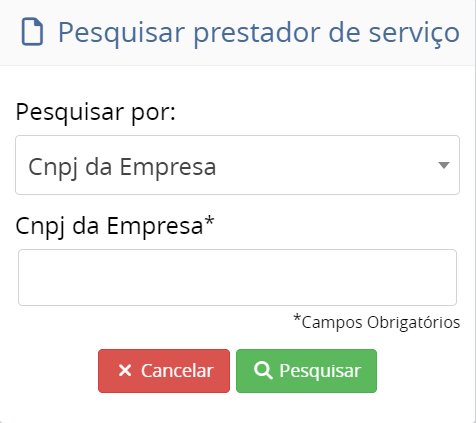
Task: Click the word 'Pesquisar' on green button
Action: pyautogui.click(x=320, y=371)
